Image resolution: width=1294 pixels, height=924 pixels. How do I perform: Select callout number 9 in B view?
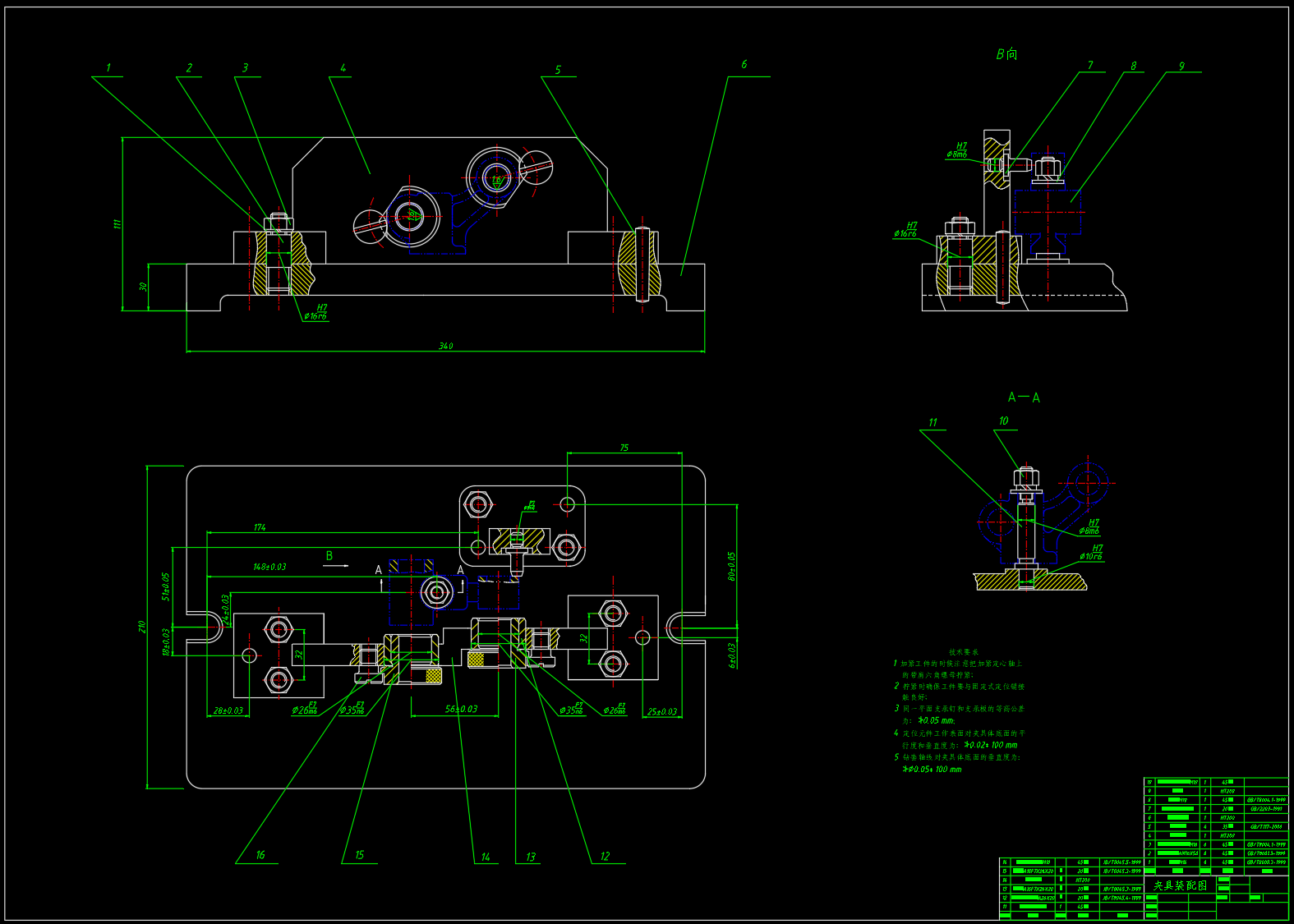(1181, 66)
